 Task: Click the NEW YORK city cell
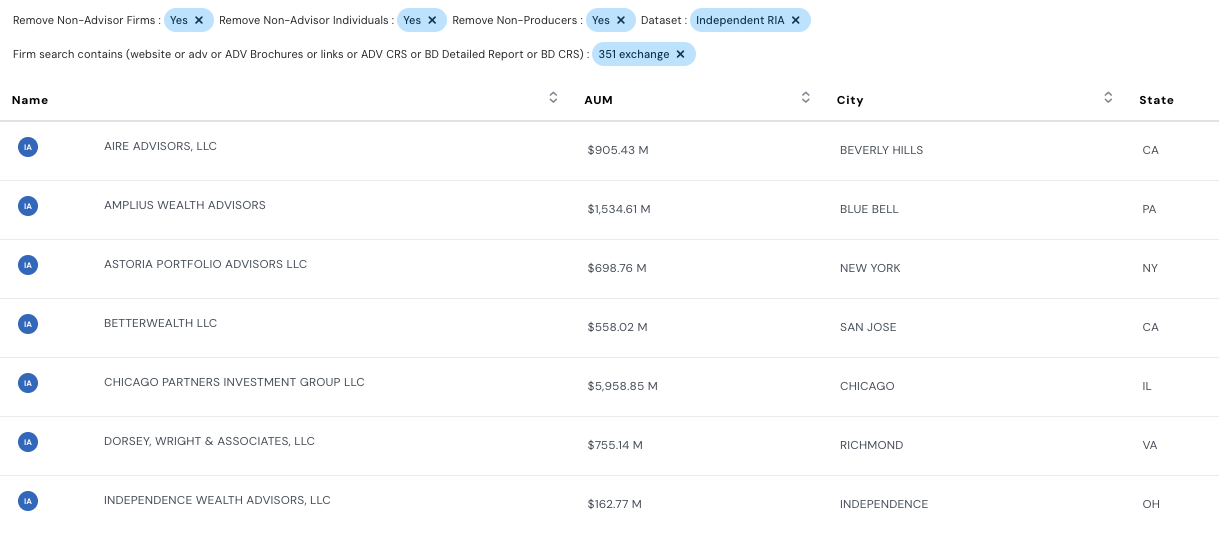(x=870, y=268)
